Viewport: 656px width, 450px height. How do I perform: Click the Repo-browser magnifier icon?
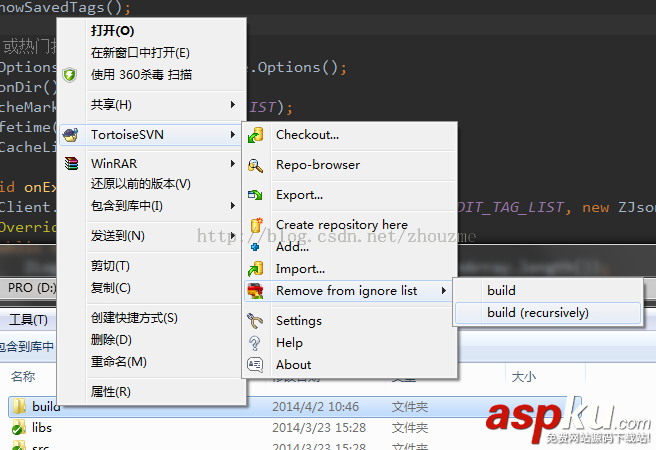pos(255,166)
